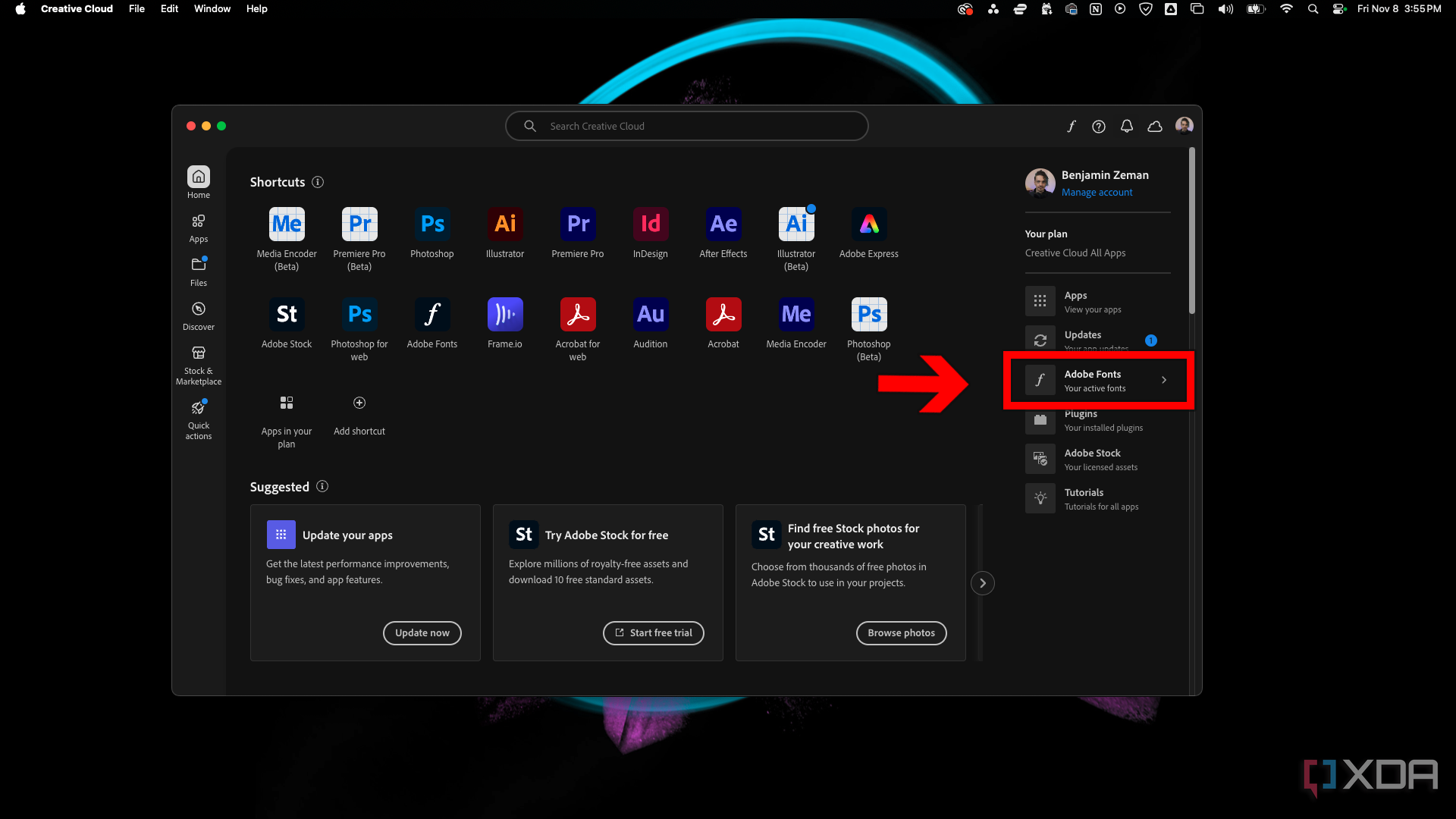Image resolution: width=1456 pixels, height=819 pixels.
Task: Click Add shortcut plus button
Action: [359, 403]
